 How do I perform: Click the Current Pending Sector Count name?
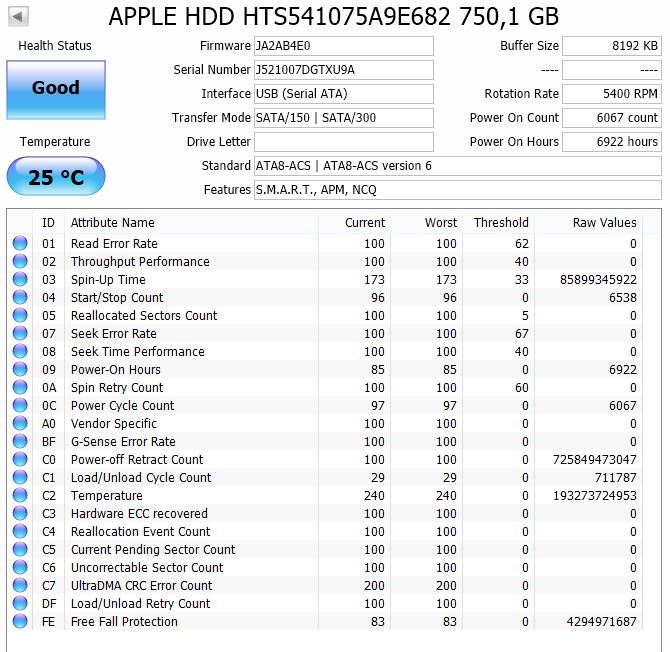point(153,549)
